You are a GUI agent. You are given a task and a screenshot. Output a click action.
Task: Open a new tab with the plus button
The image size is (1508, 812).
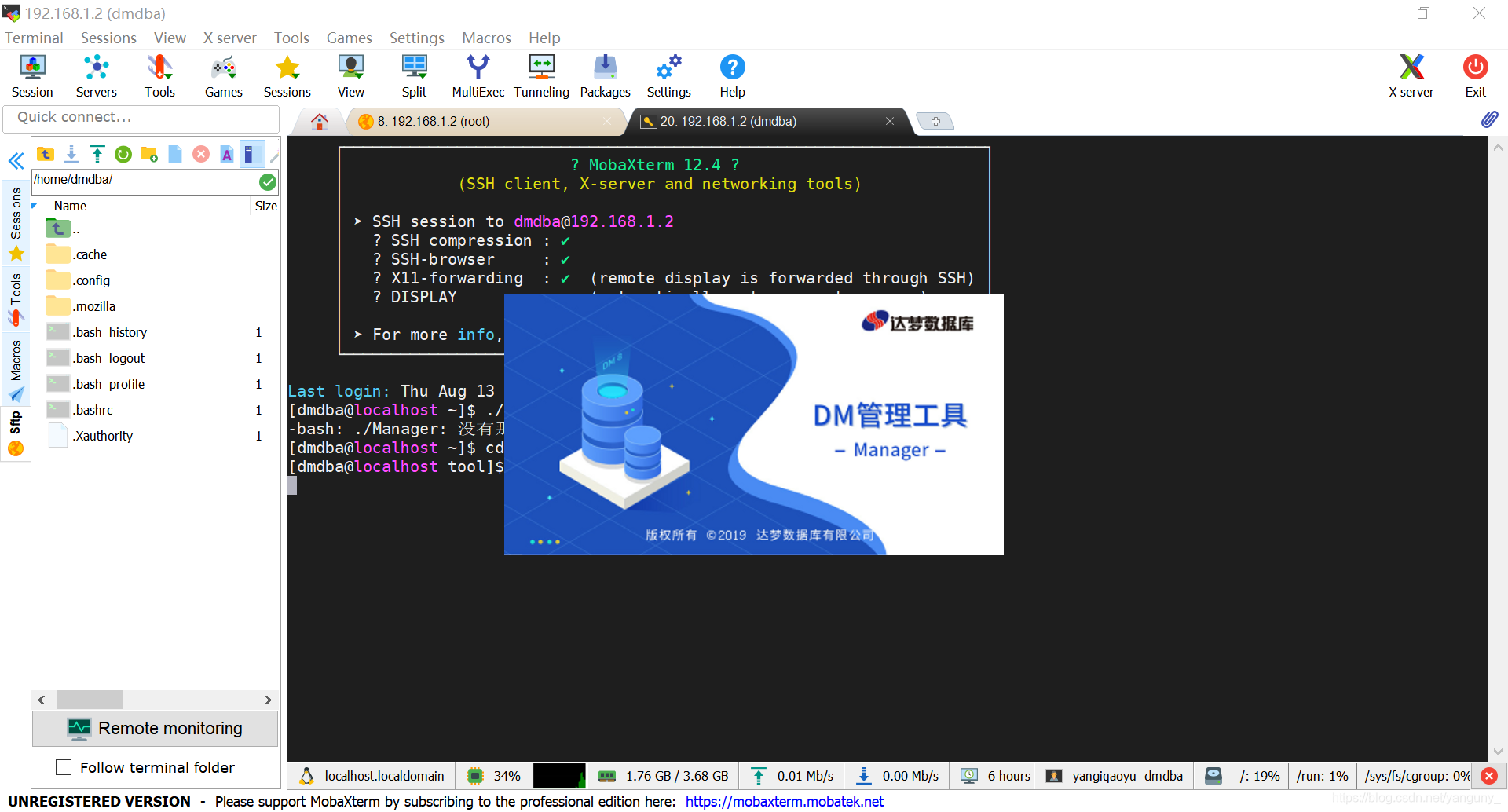(x=935, y=121)
